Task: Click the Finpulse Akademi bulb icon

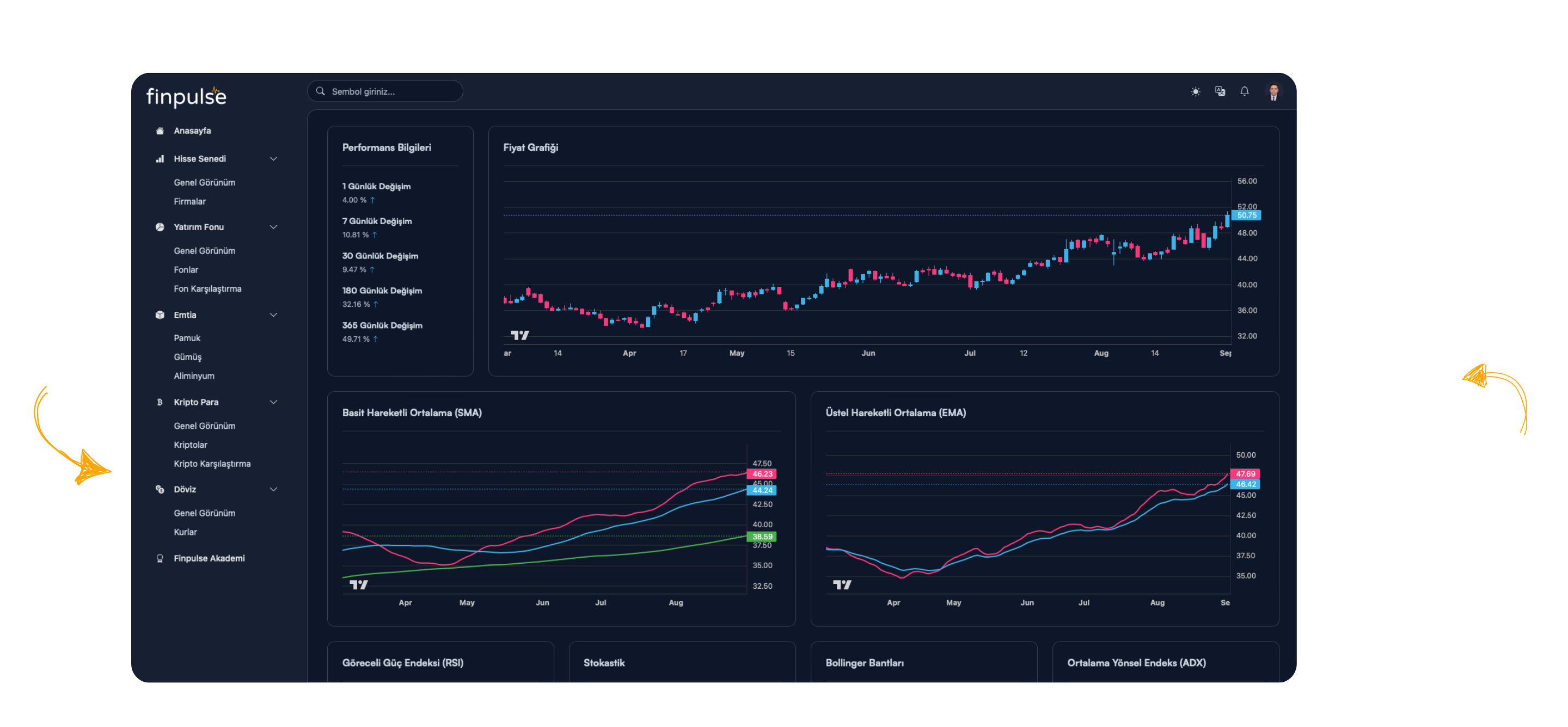Action: point(160,558)
